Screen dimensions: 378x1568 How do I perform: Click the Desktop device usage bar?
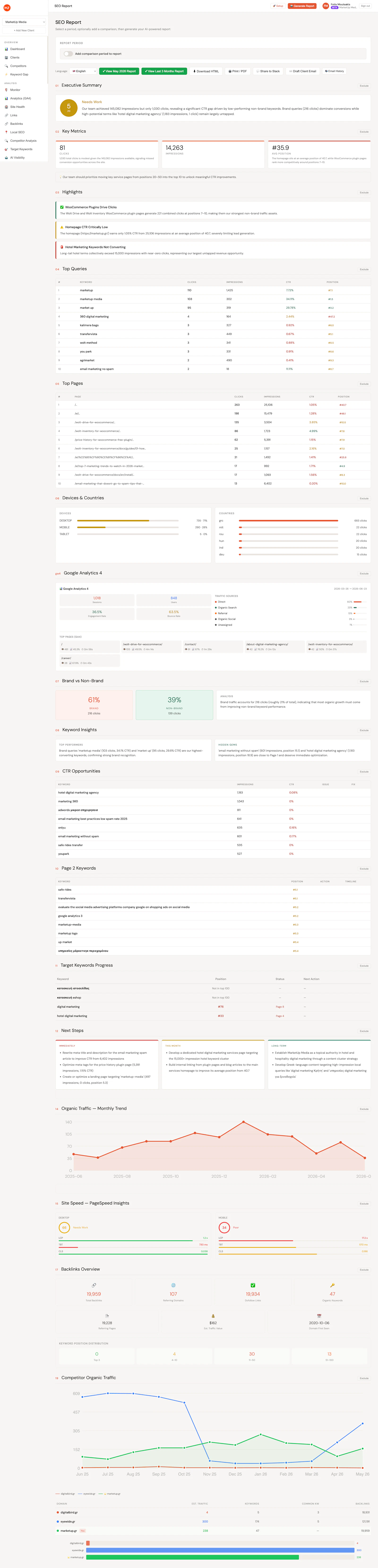tap(128, 520)
